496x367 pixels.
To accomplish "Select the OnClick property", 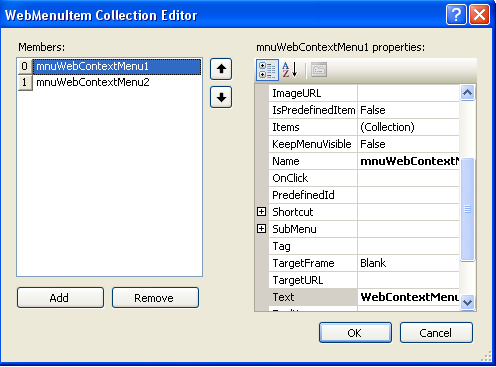I will tap(313, 178).
